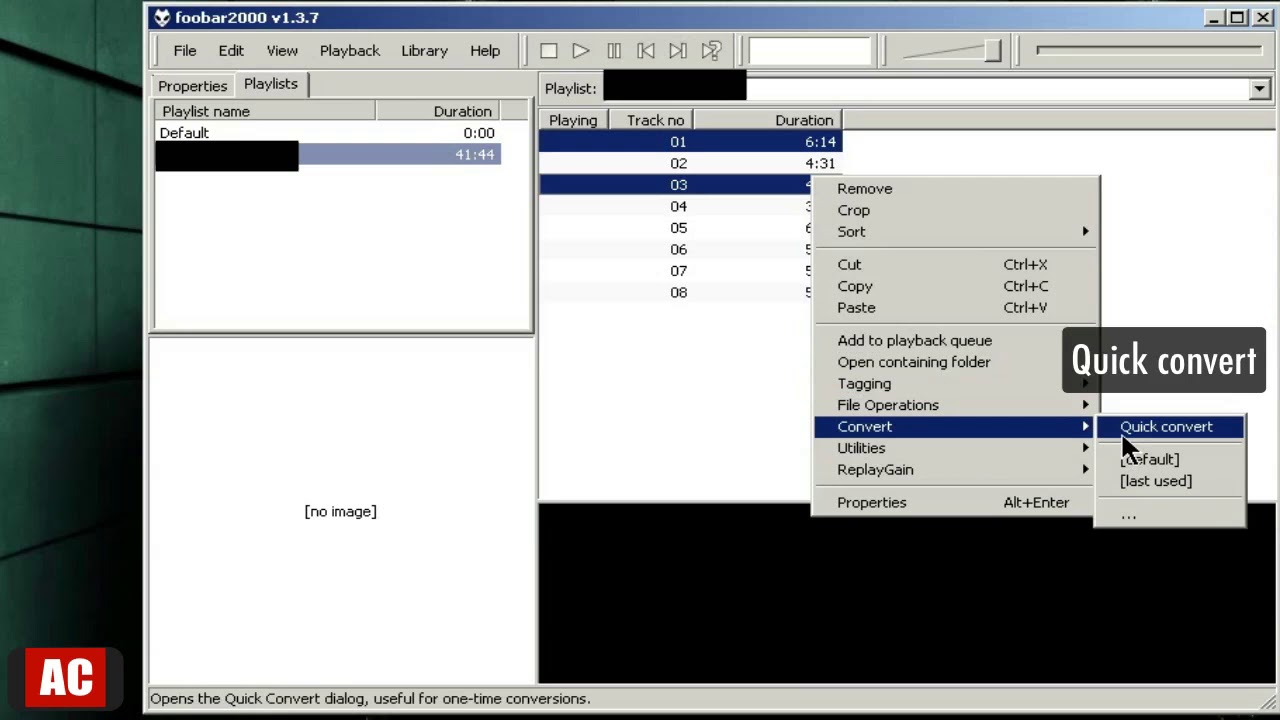
Task: Play a random track
Action: pos(711,51)
